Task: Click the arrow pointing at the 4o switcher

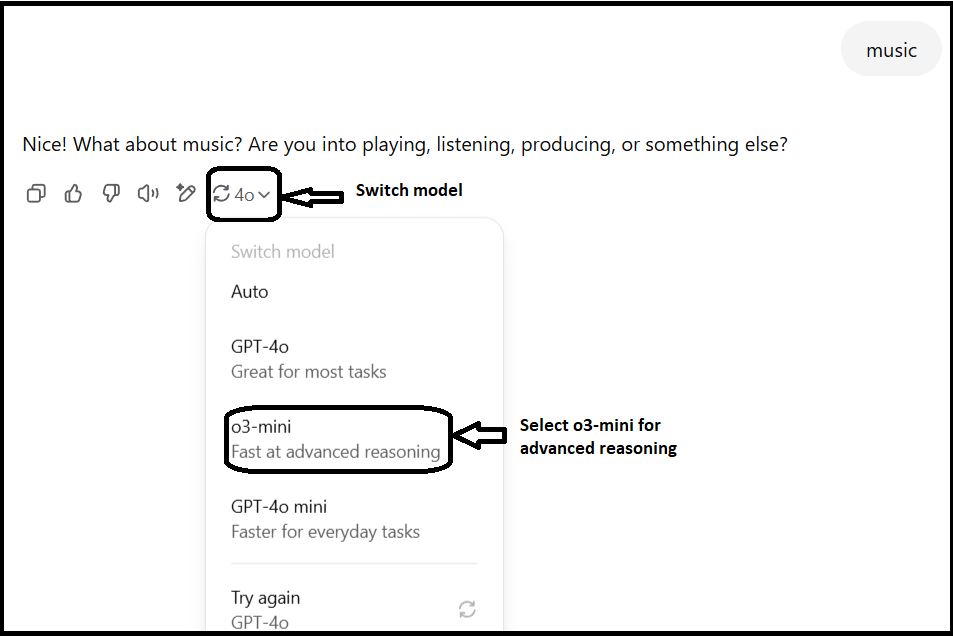Action: (314, 197)
